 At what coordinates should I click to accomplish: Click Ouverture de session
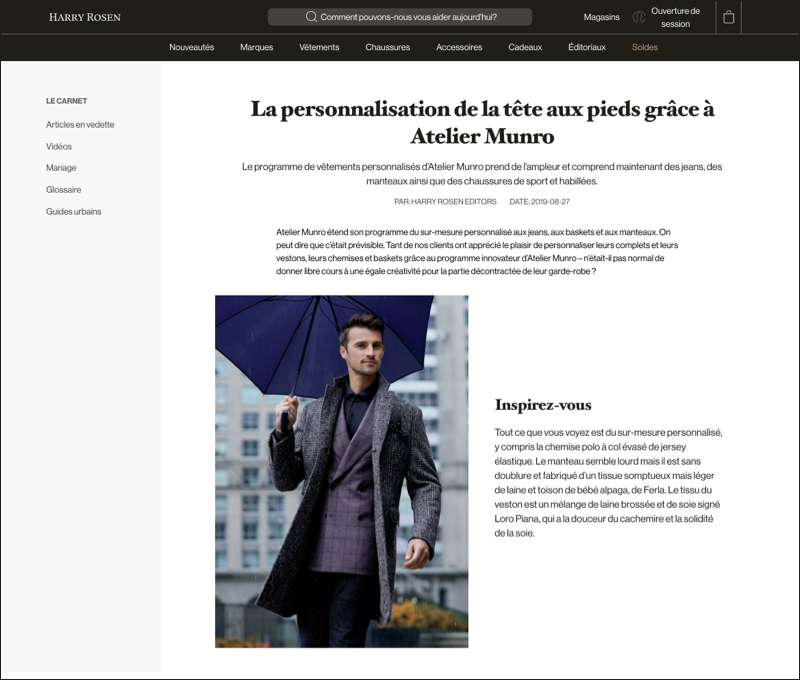(x=676, y=17)
